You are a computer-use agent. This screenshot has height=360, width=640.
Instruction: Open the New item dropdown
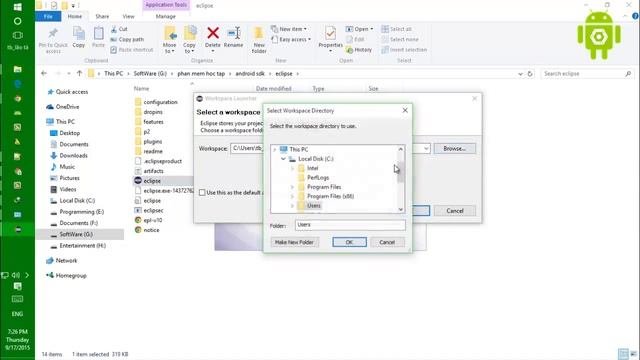point(289,29)
